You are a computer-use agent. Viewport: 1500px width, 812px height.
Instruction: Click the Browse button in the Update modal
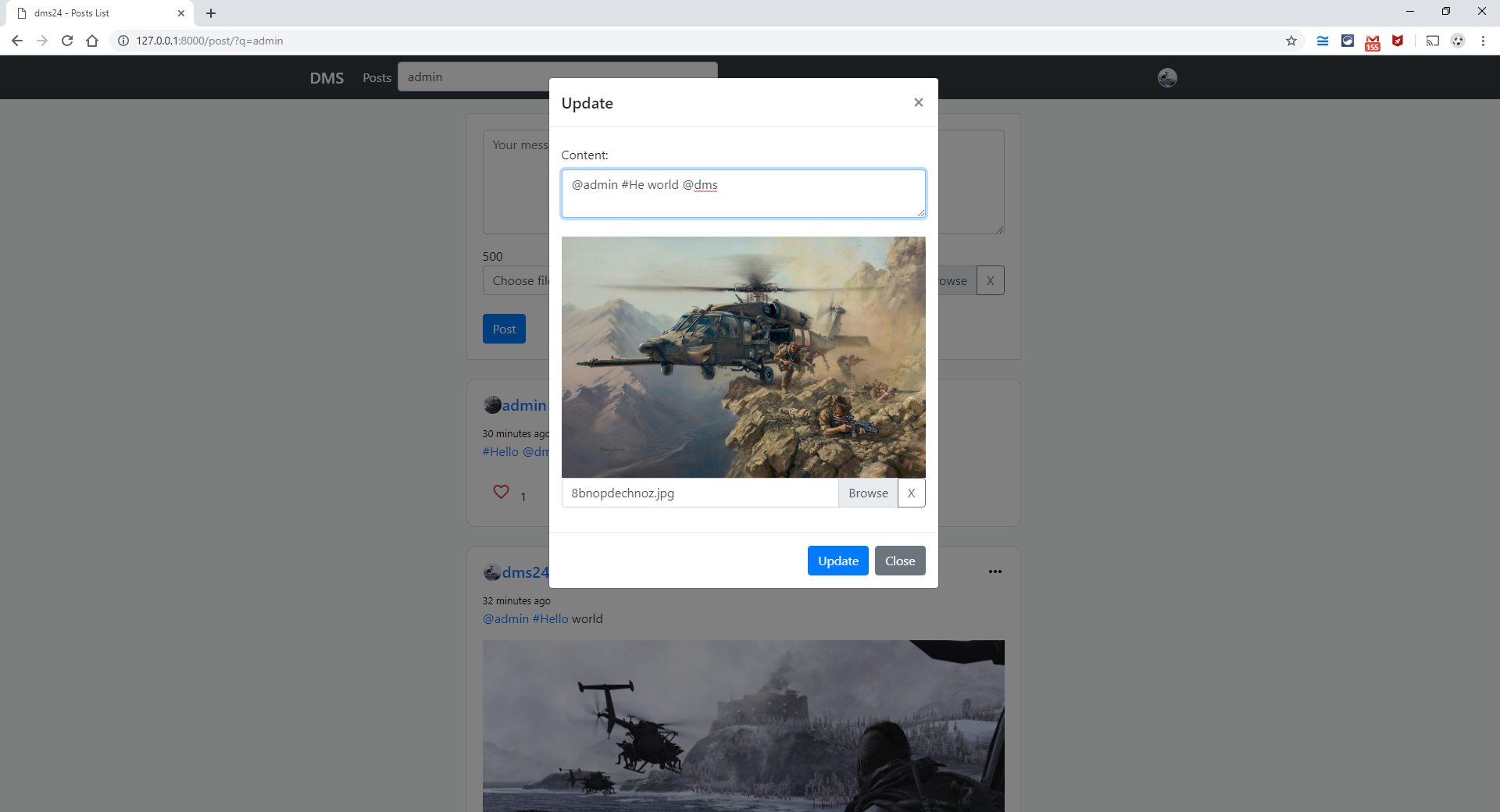click(x=868, y=493)
